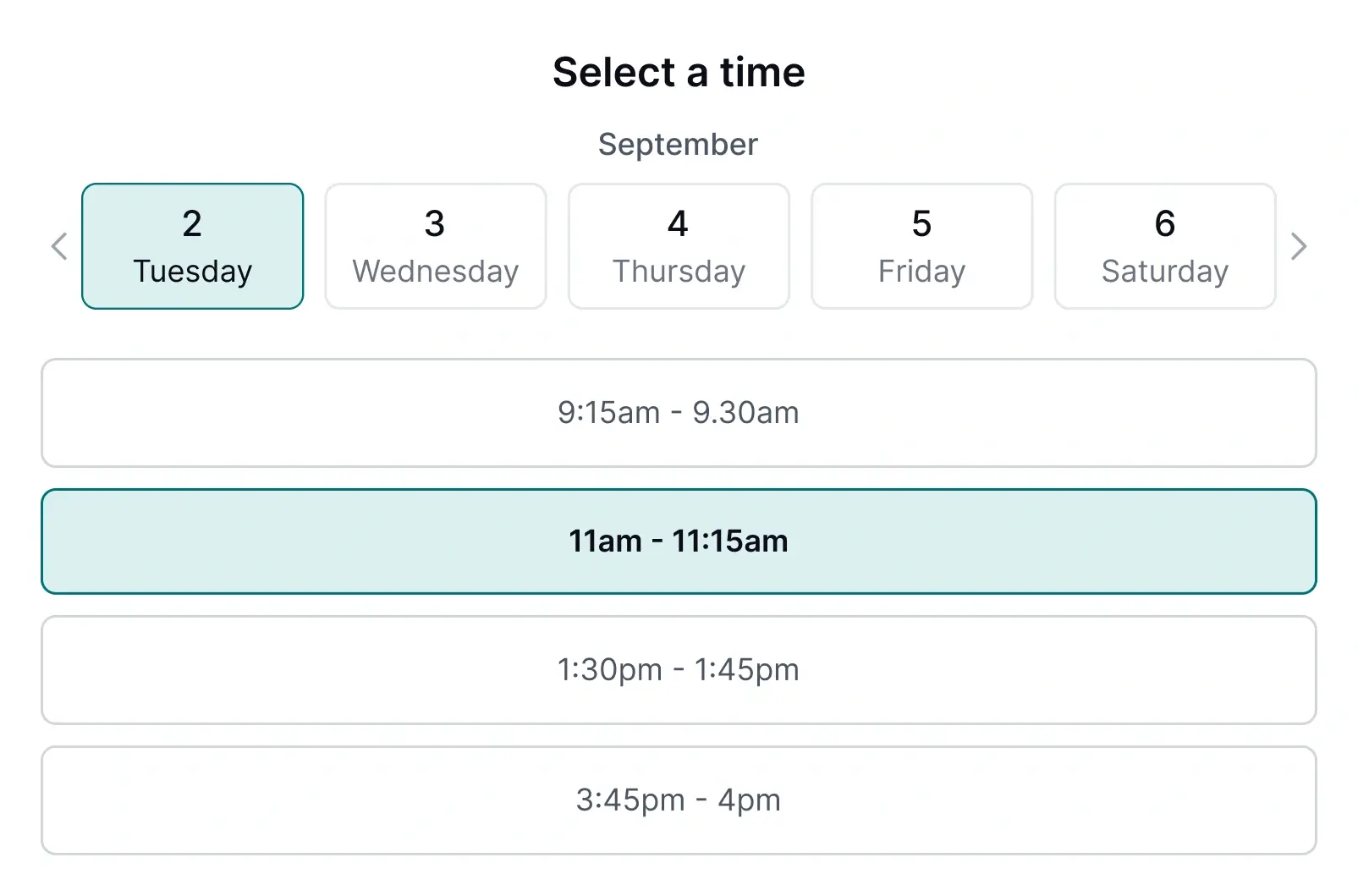The image size is (1358, 896).
Task: Pick the 1:30pm to 1:45pm appointment
Action: pyautogui.click(x=679, y=669)
